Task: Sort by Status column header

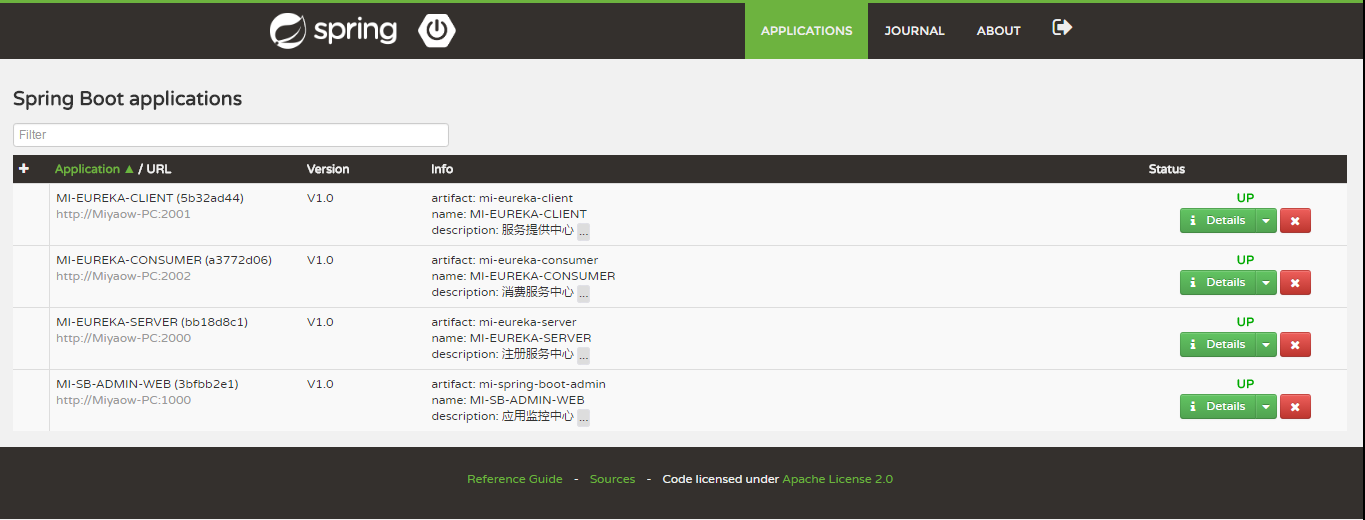Action: [1166, 169]
